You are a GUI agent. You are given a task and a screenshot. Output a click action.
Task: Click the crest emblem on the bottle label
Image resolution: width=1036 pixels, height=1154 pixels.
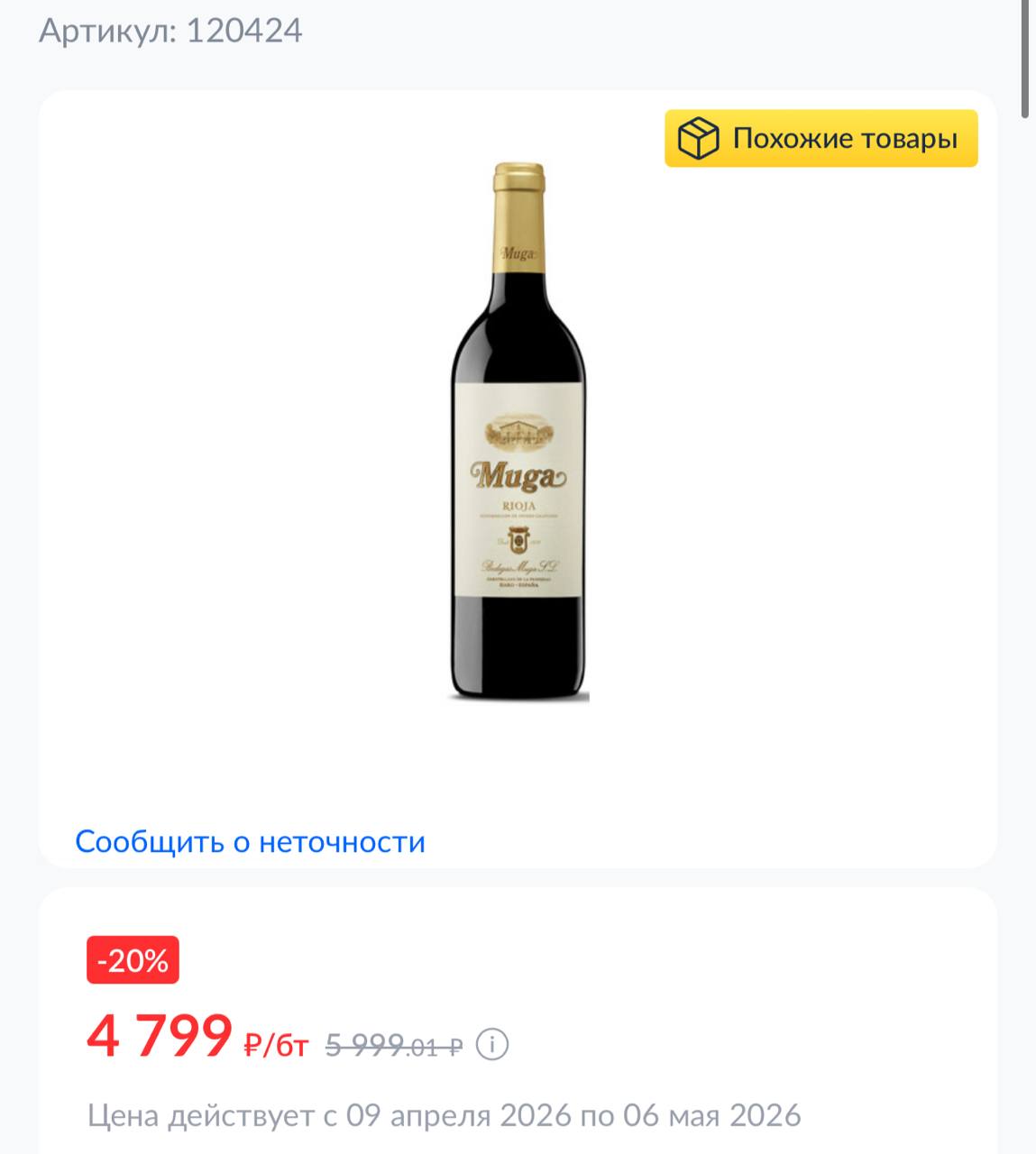(x=518, y=542)
